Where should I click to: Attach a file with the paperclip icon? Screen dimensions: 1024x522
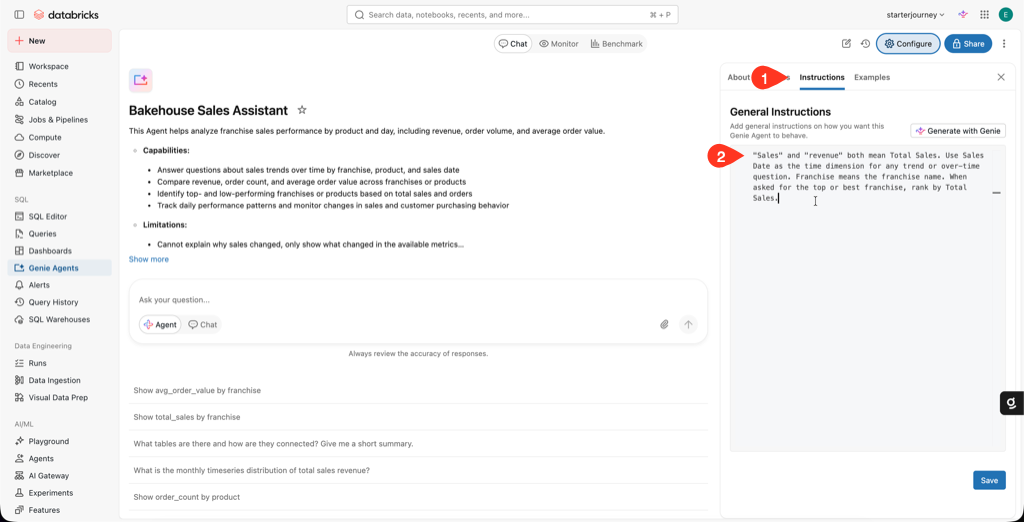point(664,324)
